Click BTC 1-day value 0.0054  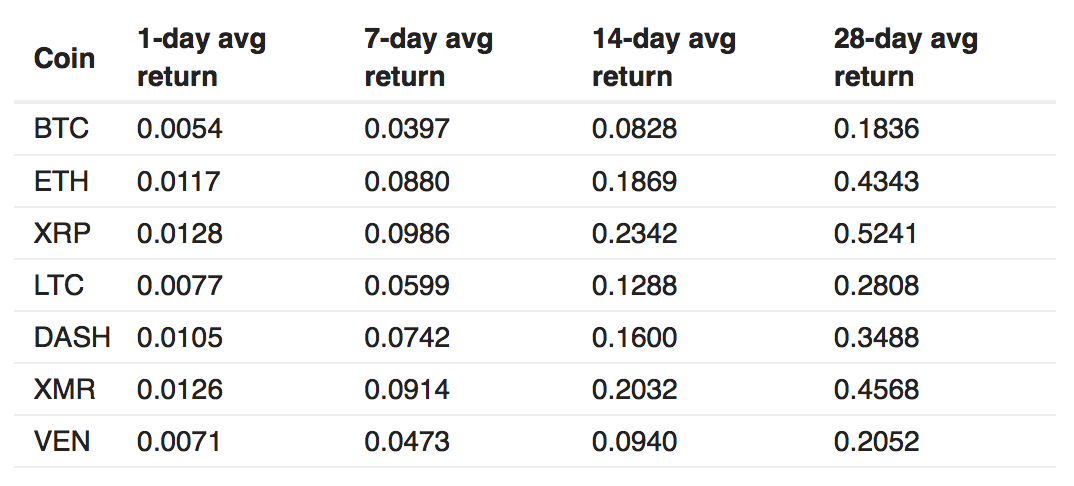click(179, 129)
